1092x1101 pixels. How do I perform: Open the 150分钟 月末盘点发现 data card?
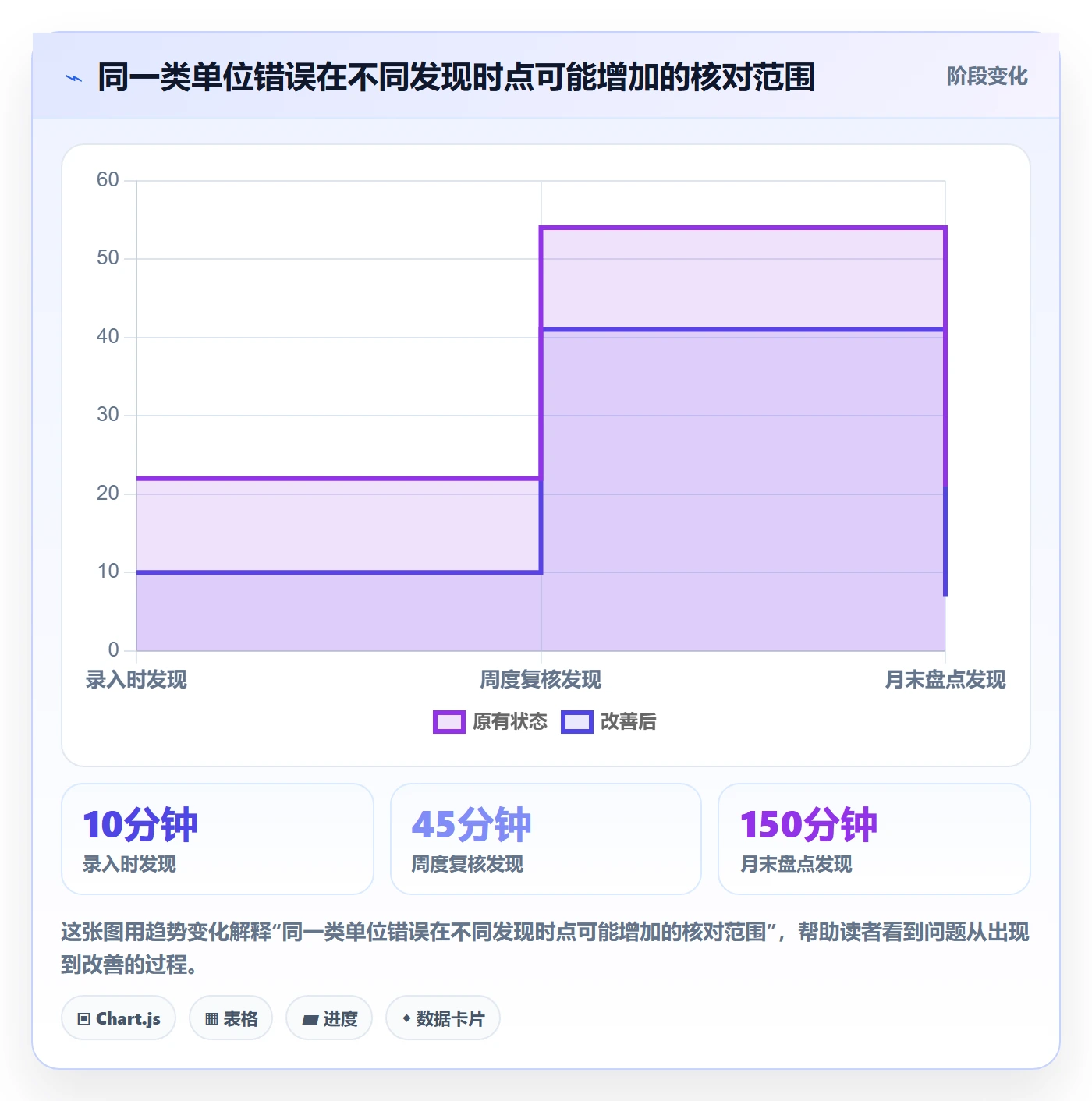874,839
